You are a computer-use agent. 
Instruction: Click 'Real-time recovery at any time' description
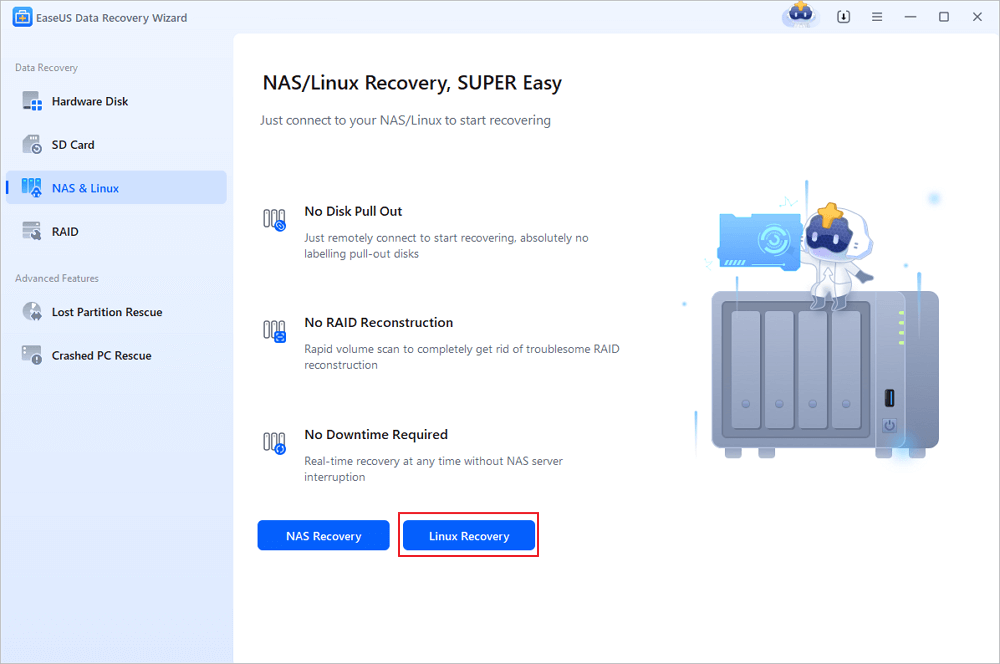(434, 469)
